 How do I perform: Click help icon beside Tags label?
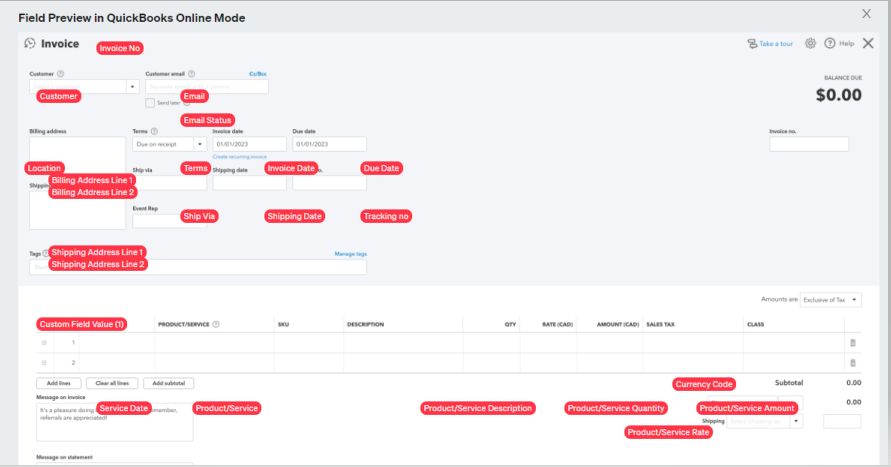point(45,254)
